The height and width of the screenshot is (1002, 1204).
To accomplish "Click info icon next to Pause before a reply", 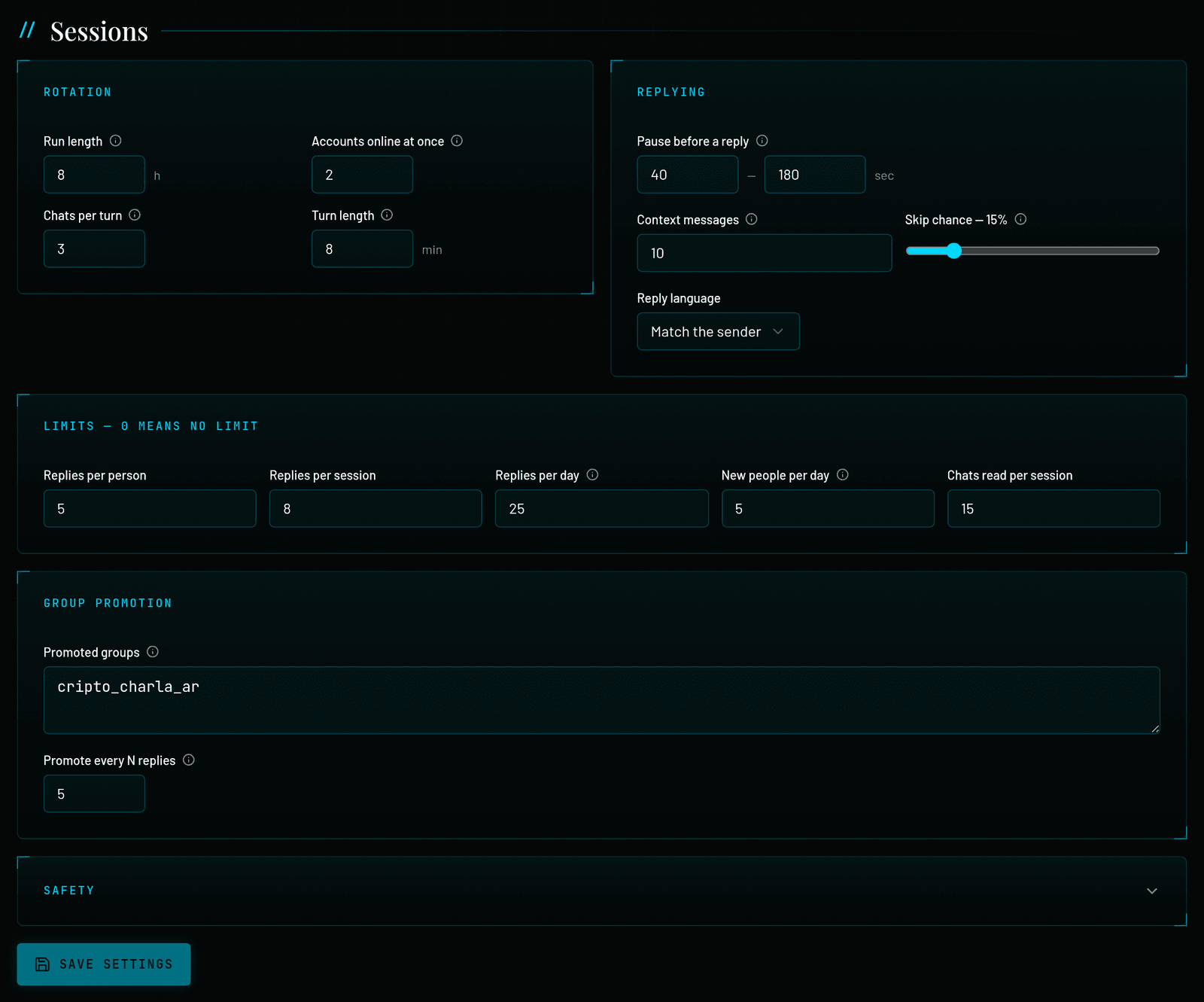I will pyautogui.click(x=762, y=141).
